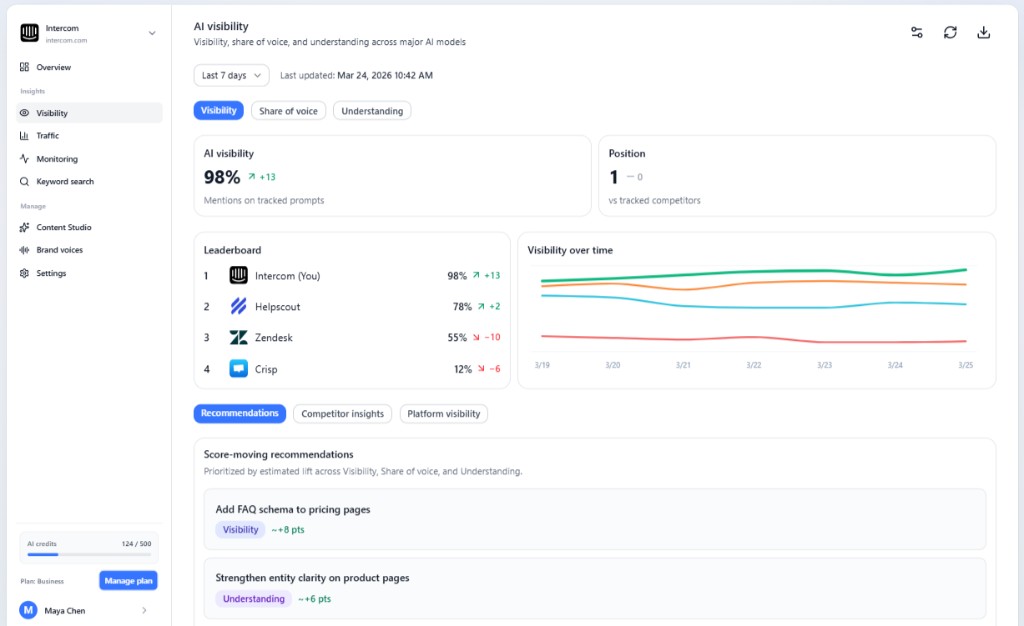The height and width of the screenshot is (626, 1024).
Task: Open the Last 7 days dropdown
Action: (231, 75)
